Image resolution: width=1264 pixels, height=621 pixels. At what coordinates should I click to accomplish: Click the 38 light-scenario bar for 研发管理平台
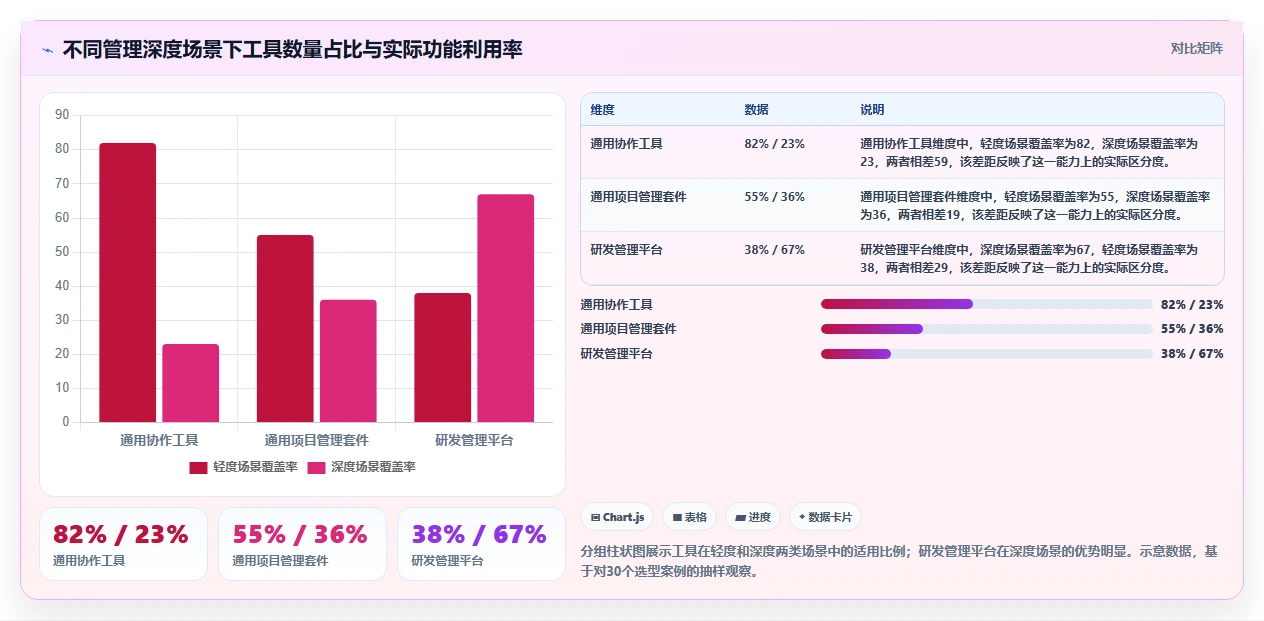click(x=443, y=357)
